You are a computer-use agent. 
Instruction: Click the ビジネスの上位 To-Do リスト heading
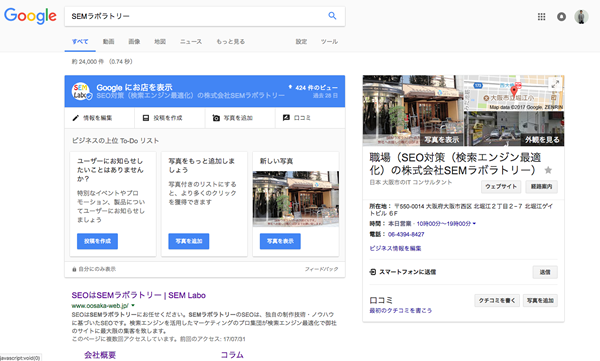(116, 140)
